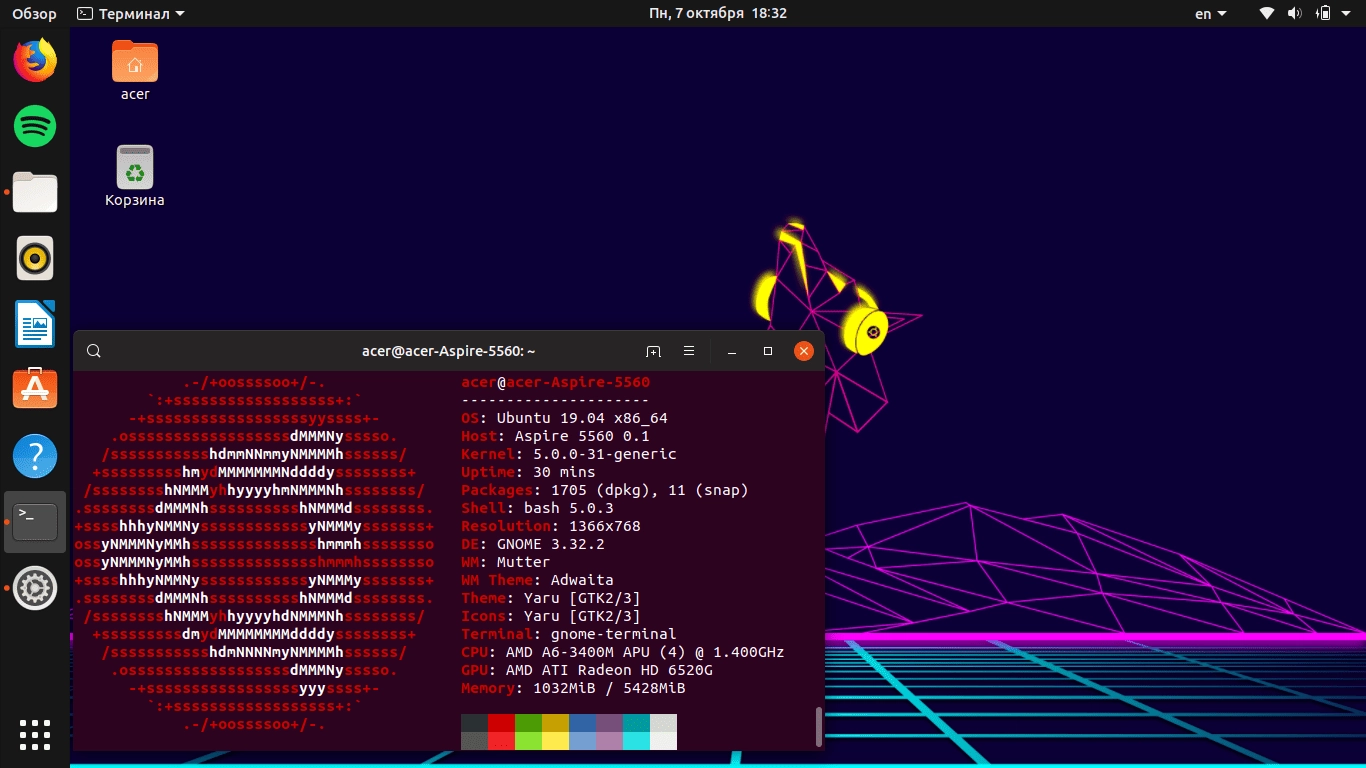Click the Theme: Yaru [GTK2/3] line

551,598
